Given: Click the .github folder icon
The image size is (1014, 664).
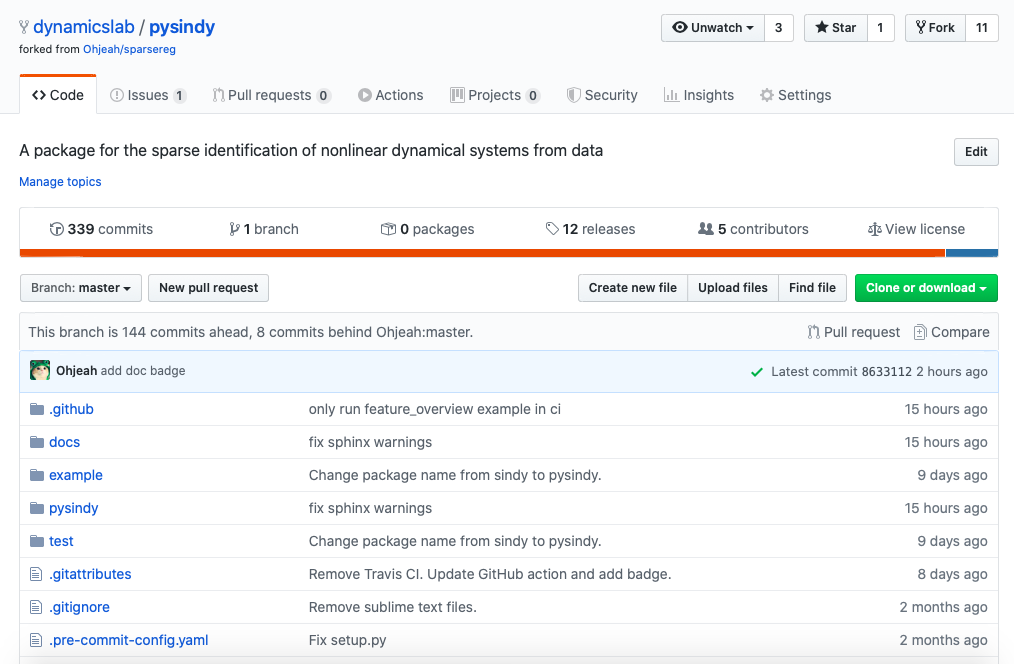Looking at the screenshot, I should (x=37, y=409).
